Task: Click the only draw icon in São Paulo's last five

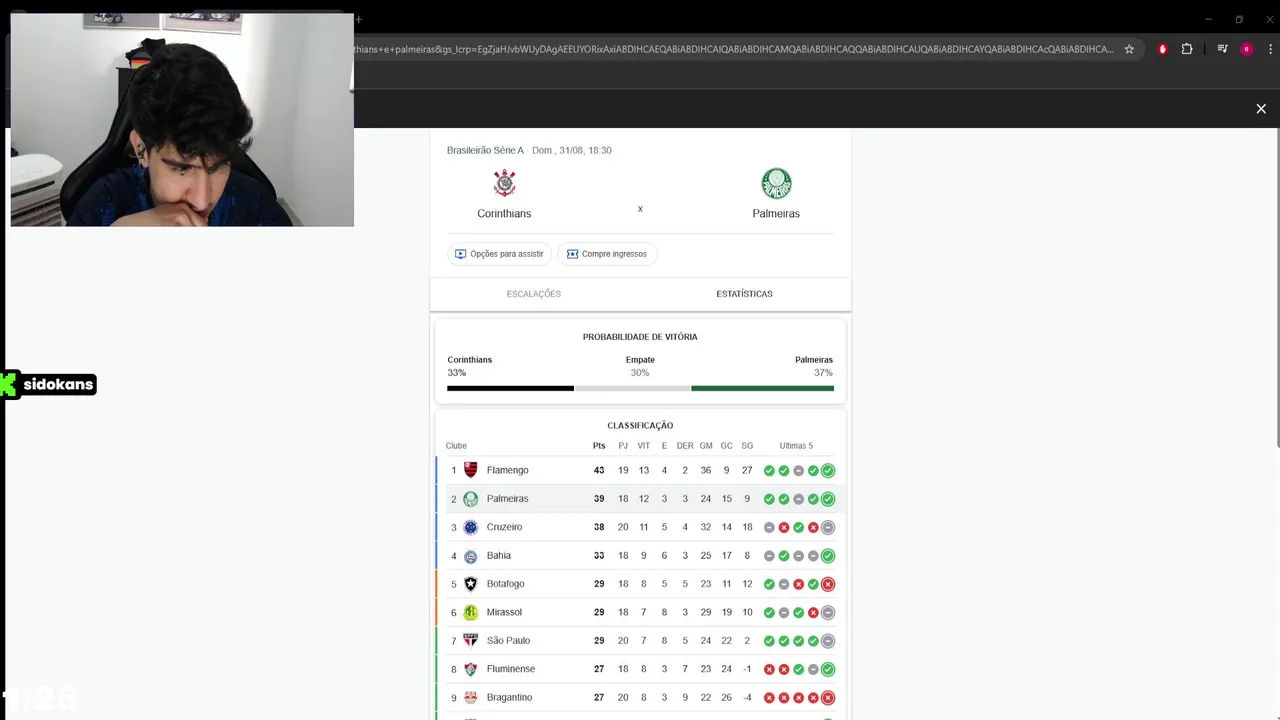Action: (828, 641)
